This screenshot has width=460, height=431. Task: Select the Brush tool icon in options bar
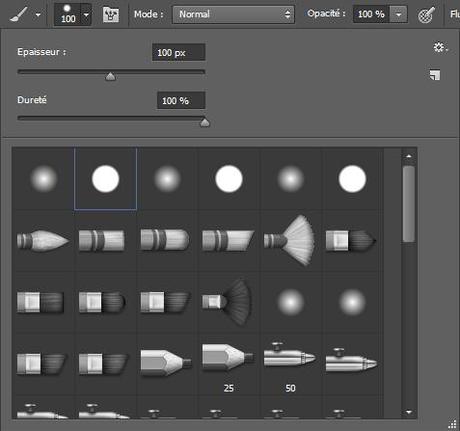18,14
